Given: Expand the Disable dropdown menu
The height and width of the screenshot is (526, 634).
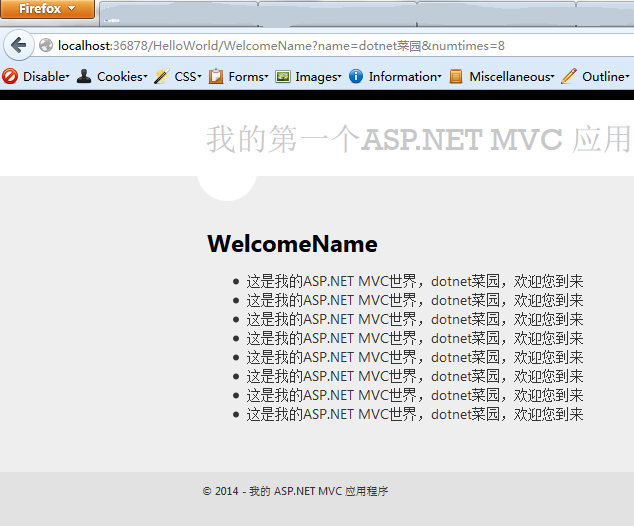Looking at the screenshot, I should click(x=46, y=77).
